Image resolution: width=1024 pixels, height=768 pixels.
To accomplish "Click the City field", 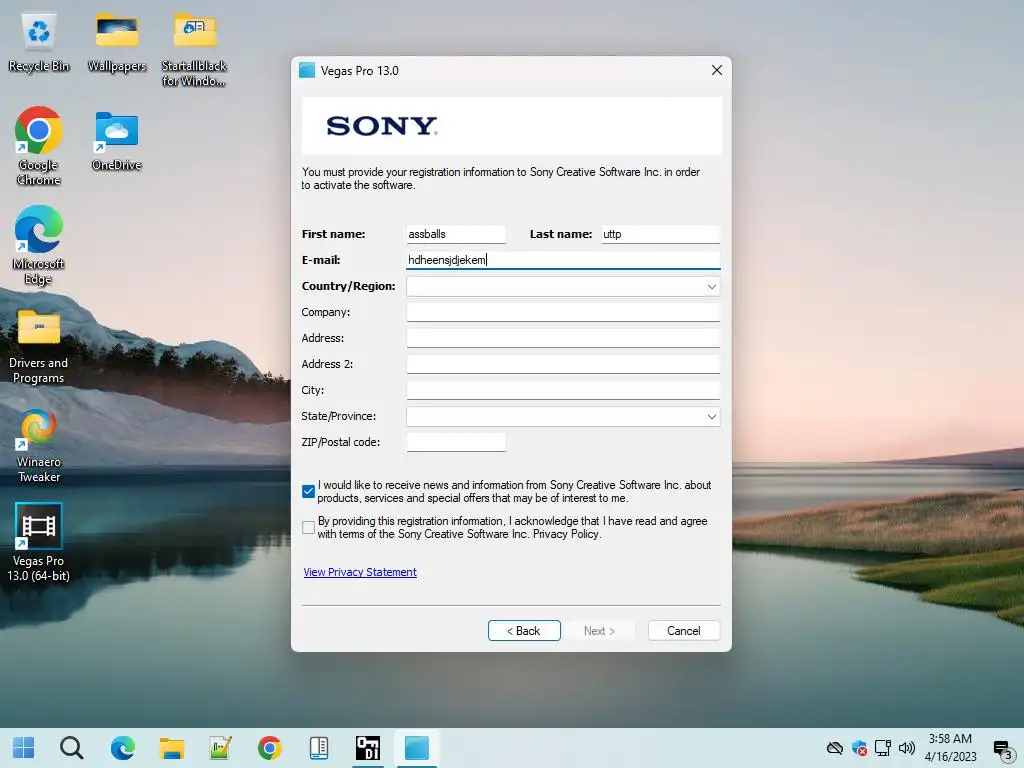I will 563,391.
